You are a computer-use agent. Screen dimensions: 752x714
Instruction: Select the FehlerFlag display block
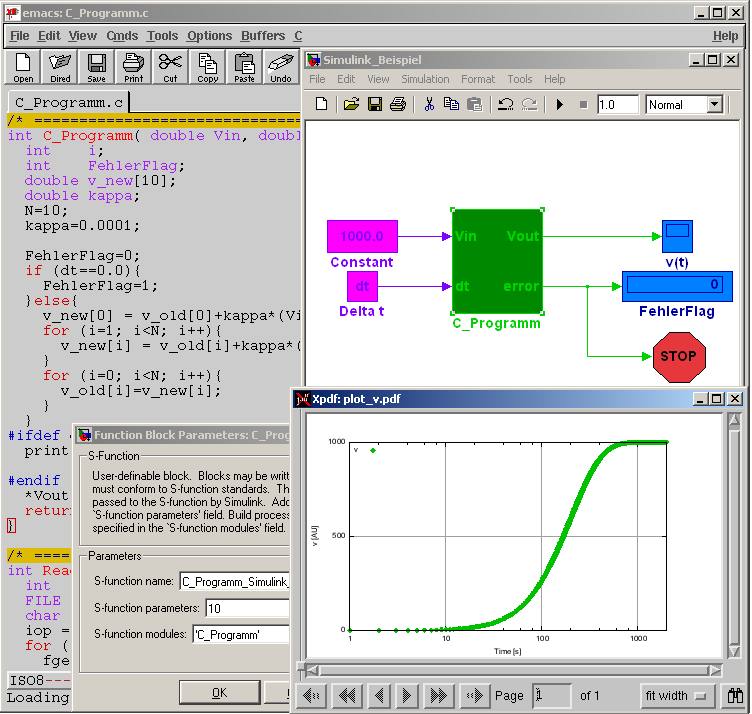click(677, 286)
